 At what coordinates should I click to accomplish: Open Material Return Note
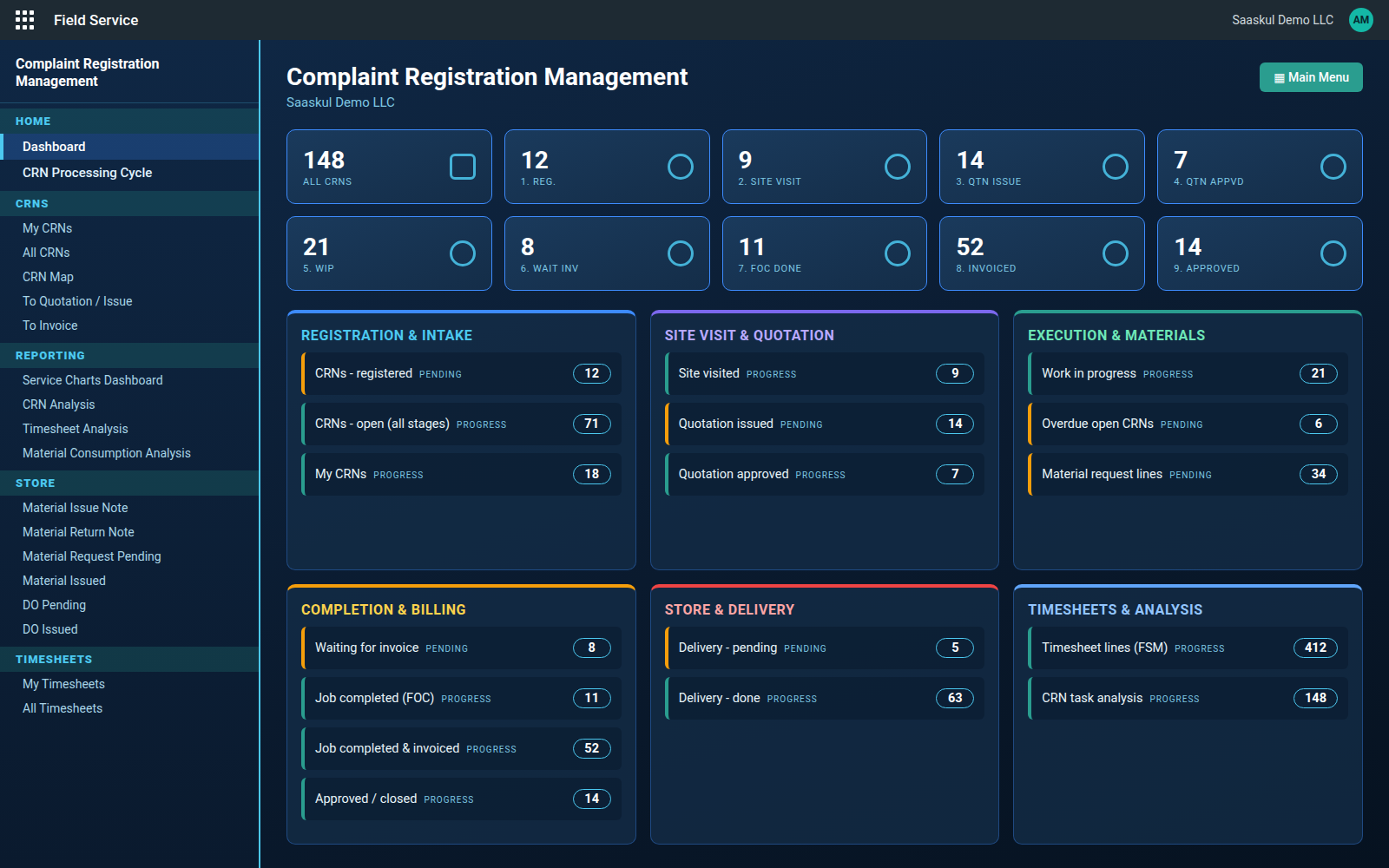pyautogui.click(x=129, y=532)
